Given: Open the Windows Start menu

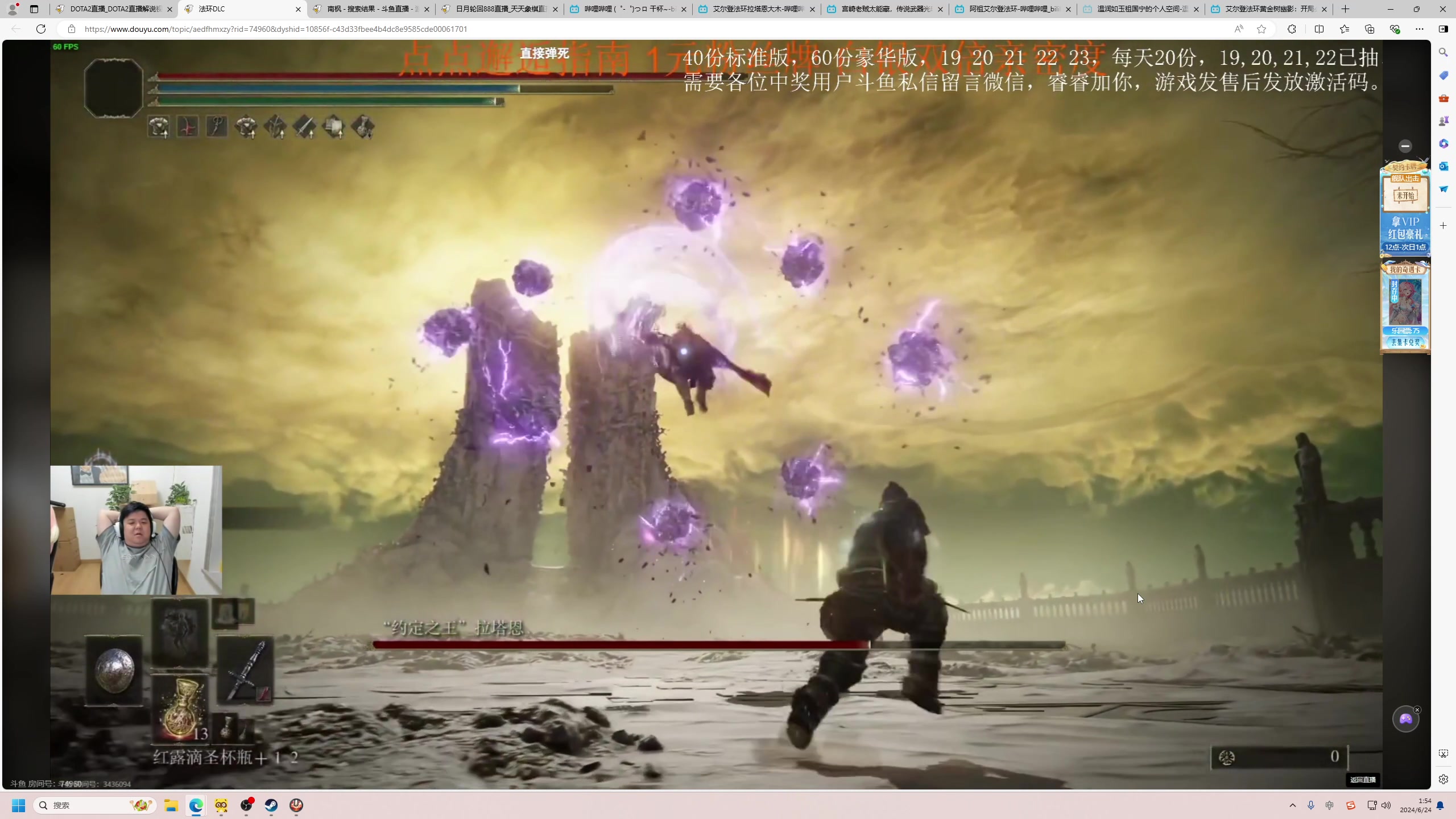Looking at the screenshot, I should click(x=19, y=805).
